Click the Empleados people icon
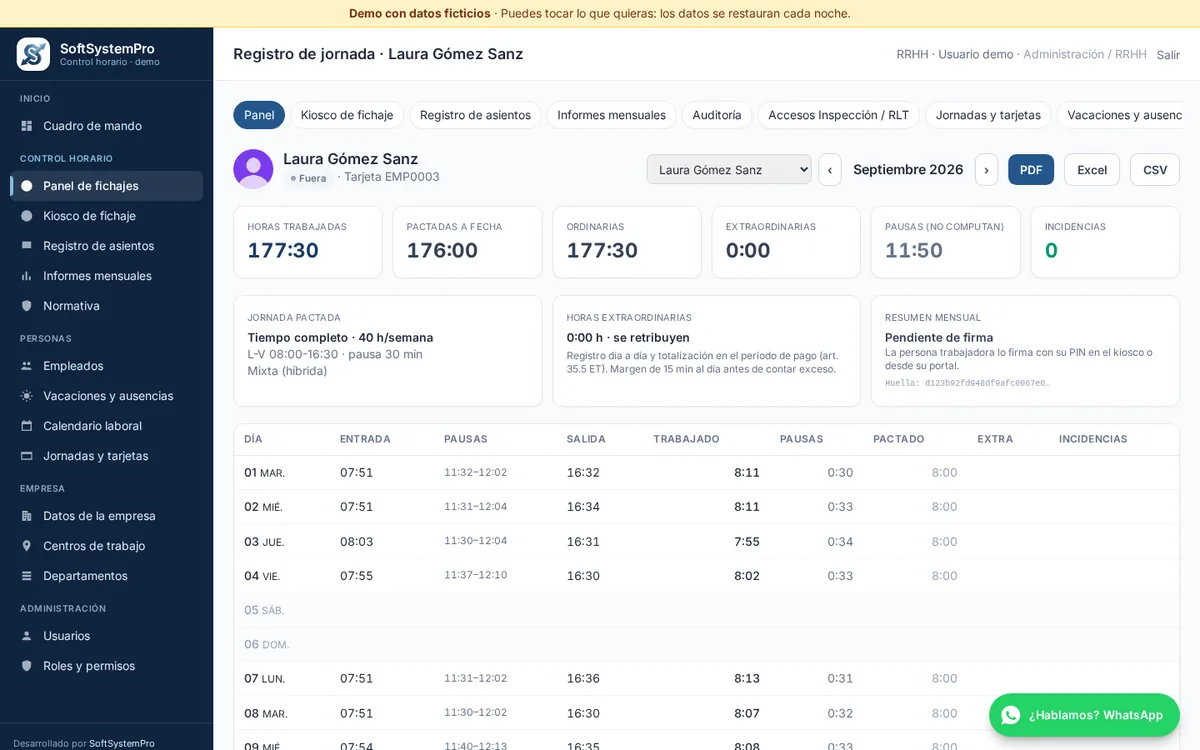Screen dimensions: 1200x750 pyautogui.click(x=26, y=366)
